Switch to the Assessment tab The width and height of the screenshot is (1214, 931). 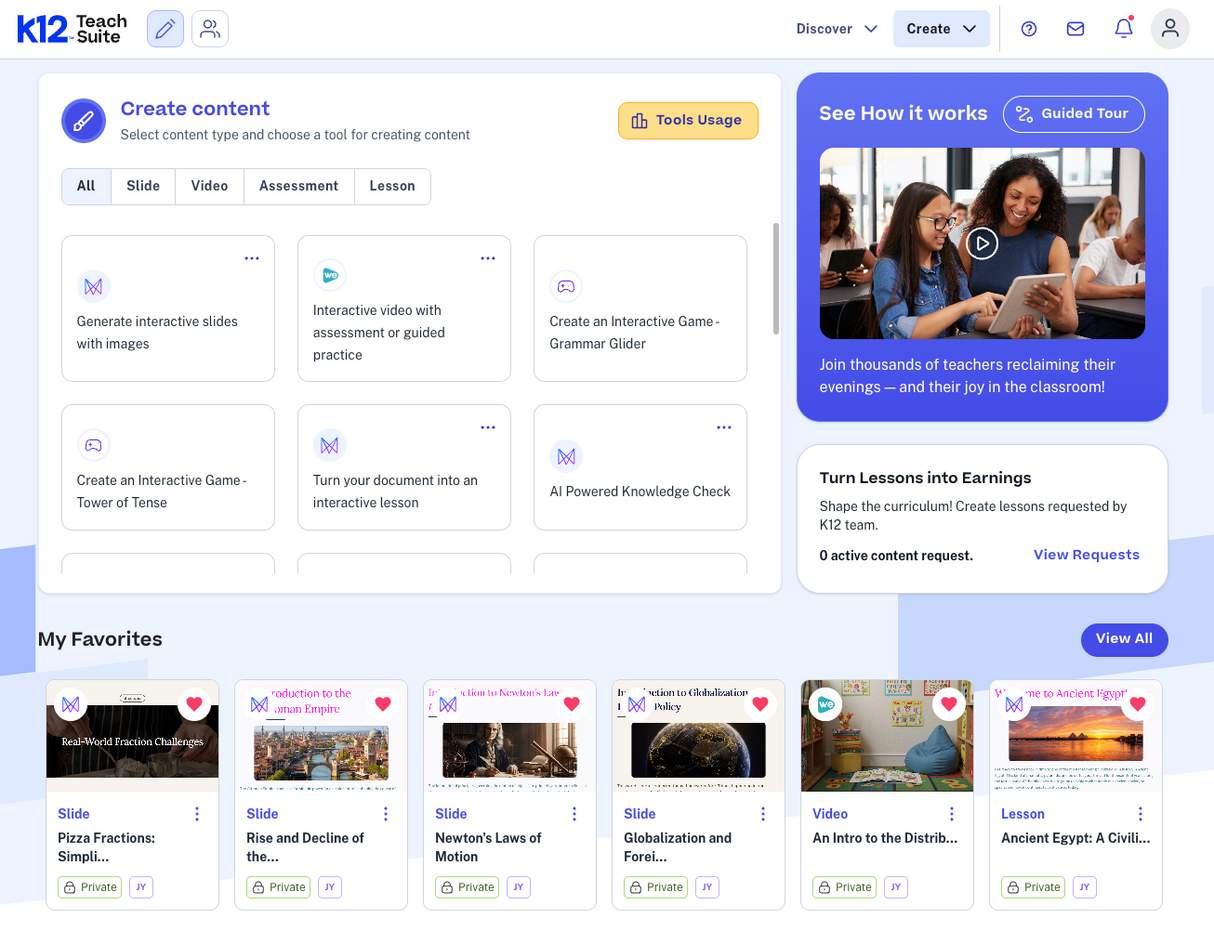[x=299, y=185]
